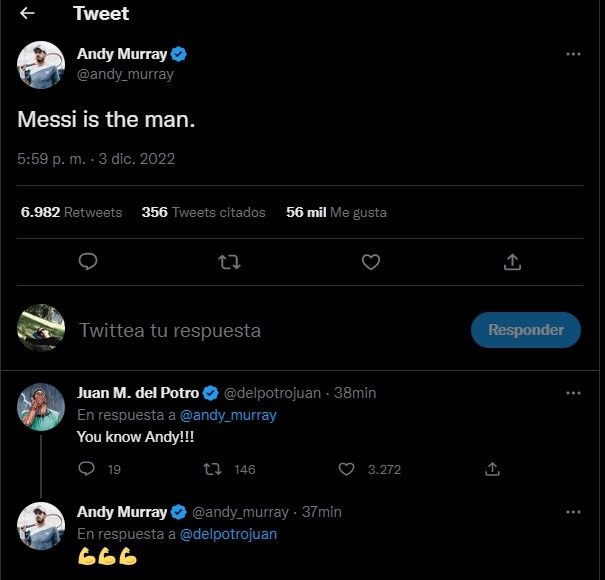Open more options on main tweet
This screenshot has width=605, height=580.
pos(573,54)
